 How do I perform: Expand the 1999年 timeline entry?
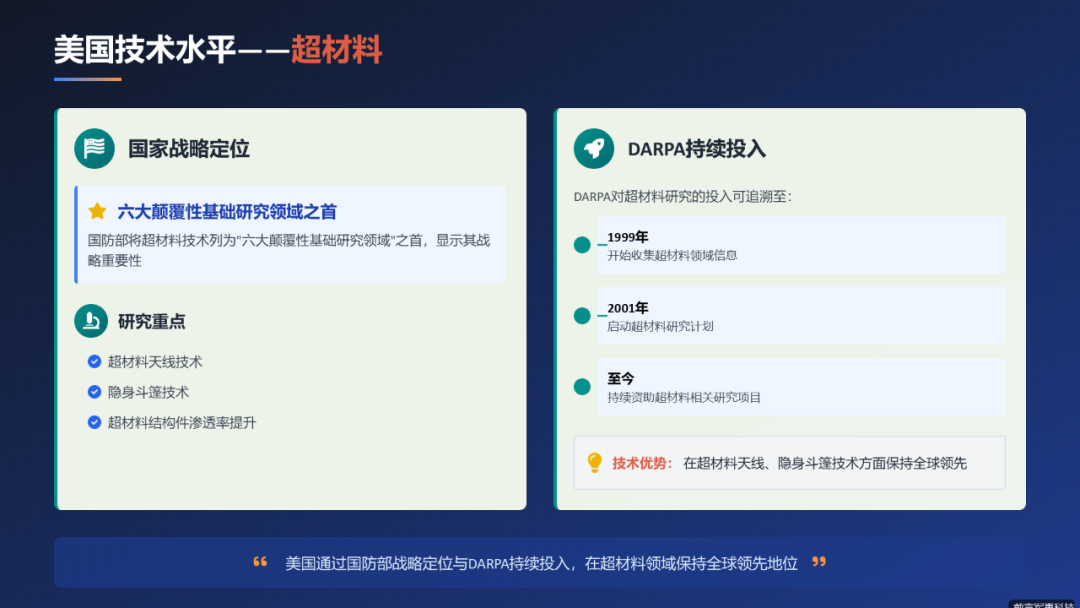[x=800, y=245]
